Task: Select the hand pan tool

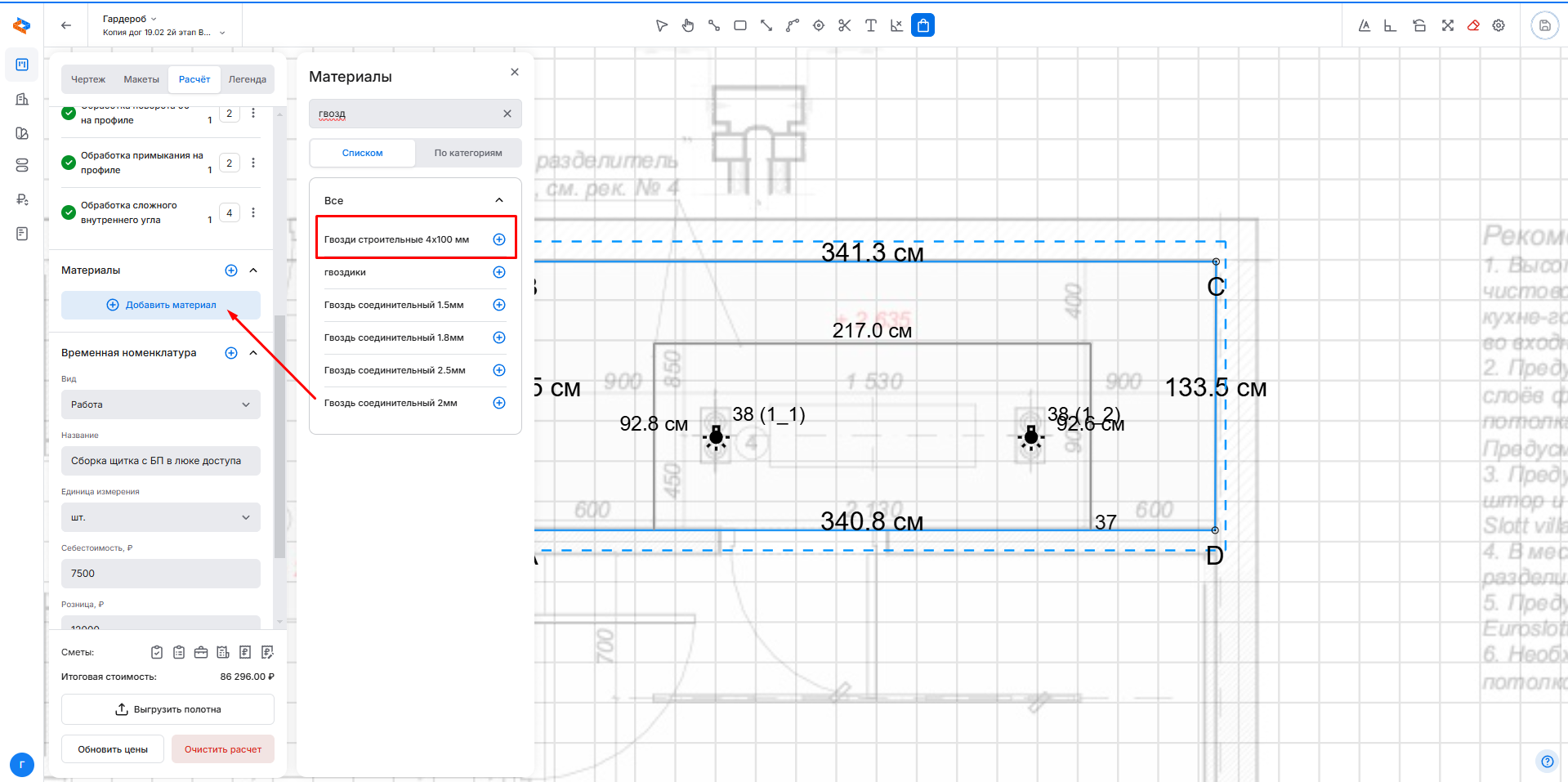Action: click(688, 25)
